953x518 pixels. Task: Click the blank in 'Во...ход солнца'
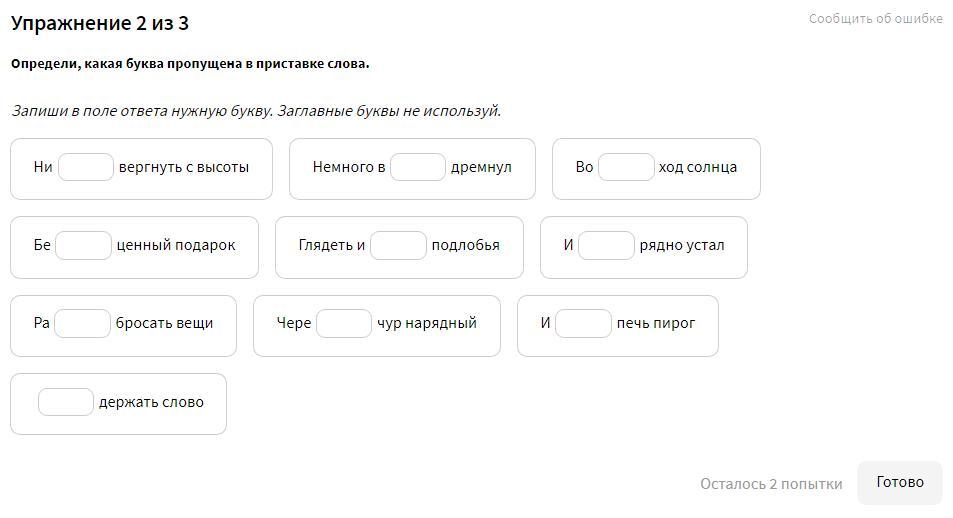626,167
